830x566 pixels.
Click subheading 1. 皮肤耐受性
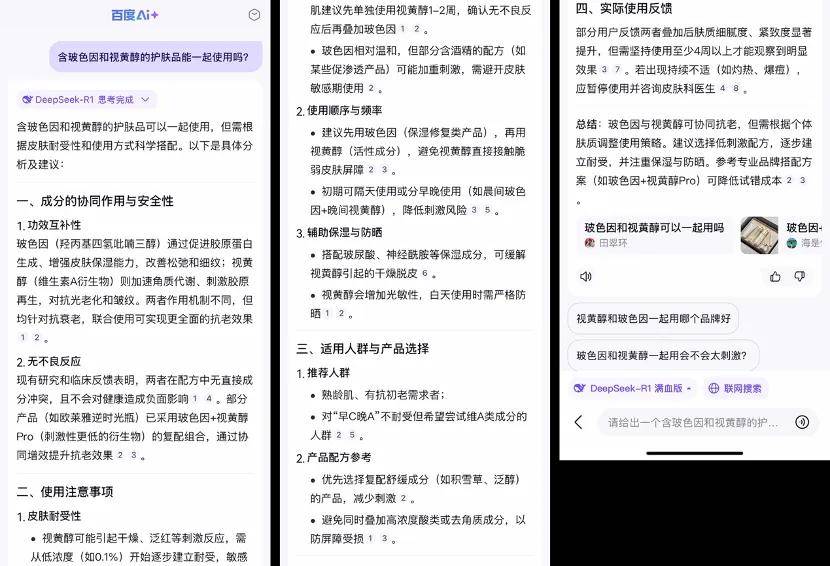pos(49,516)
